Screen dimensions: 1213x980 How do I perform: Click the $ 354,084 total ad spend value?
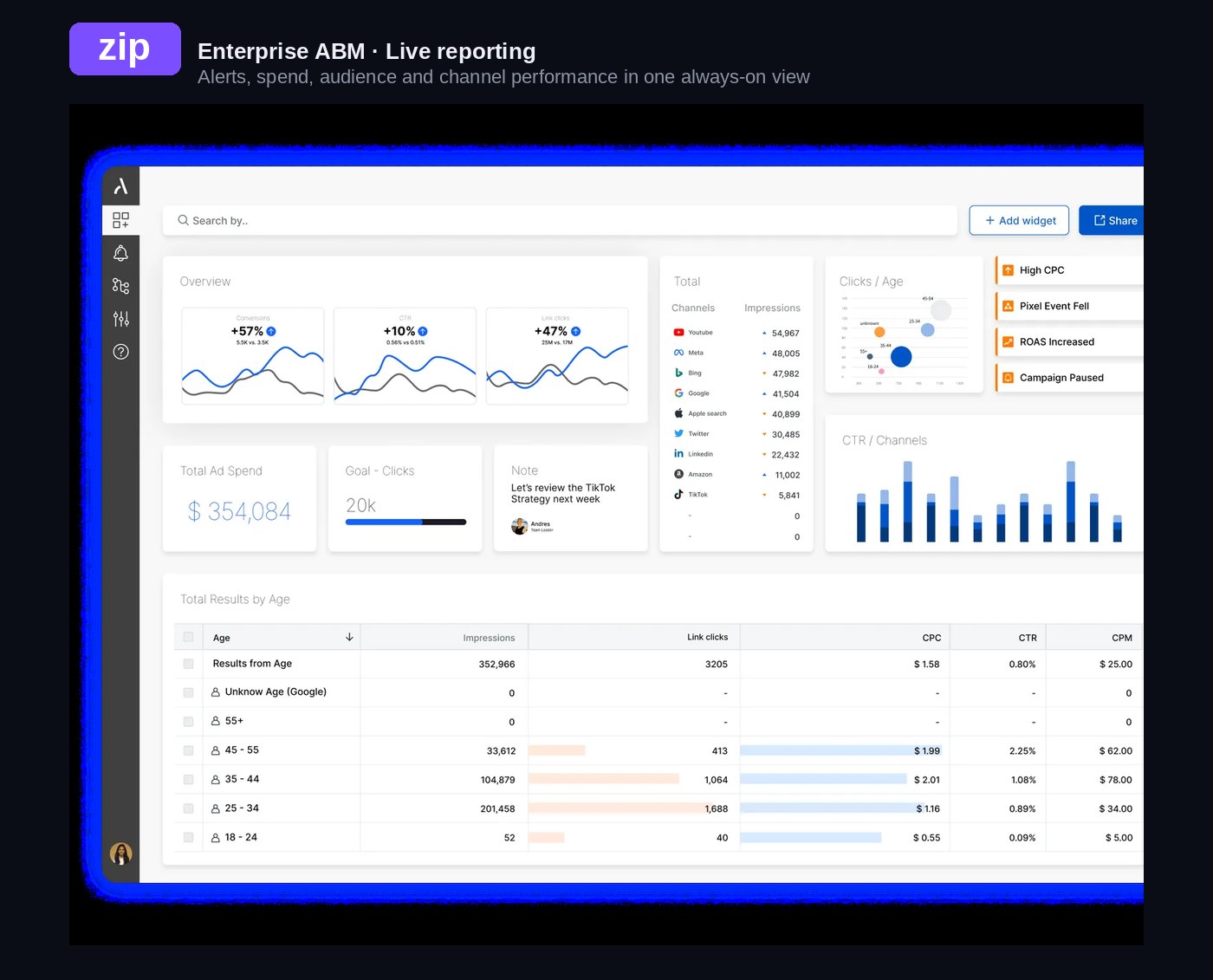239,512
